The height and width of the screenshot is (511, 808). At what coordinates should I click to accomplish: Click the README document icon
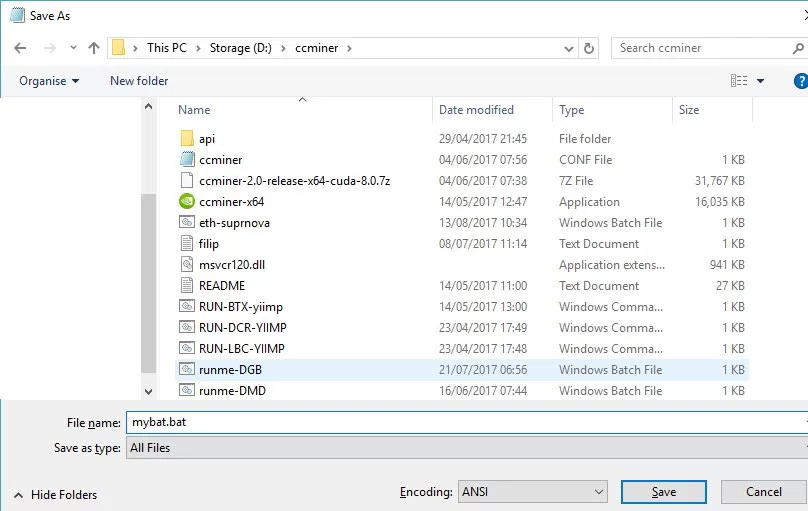pyautogui.click(x=187, y=285)
